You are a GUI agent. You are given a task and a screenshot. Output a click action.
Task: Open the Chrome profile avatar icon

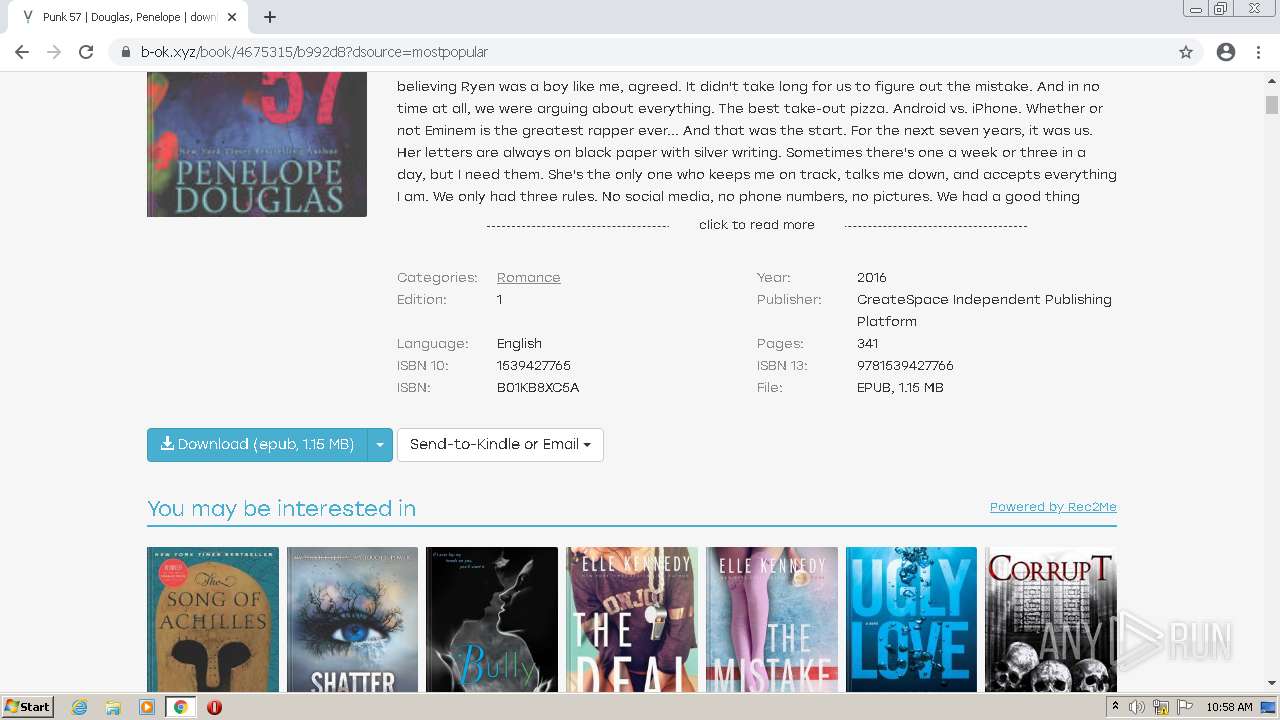1226,52
